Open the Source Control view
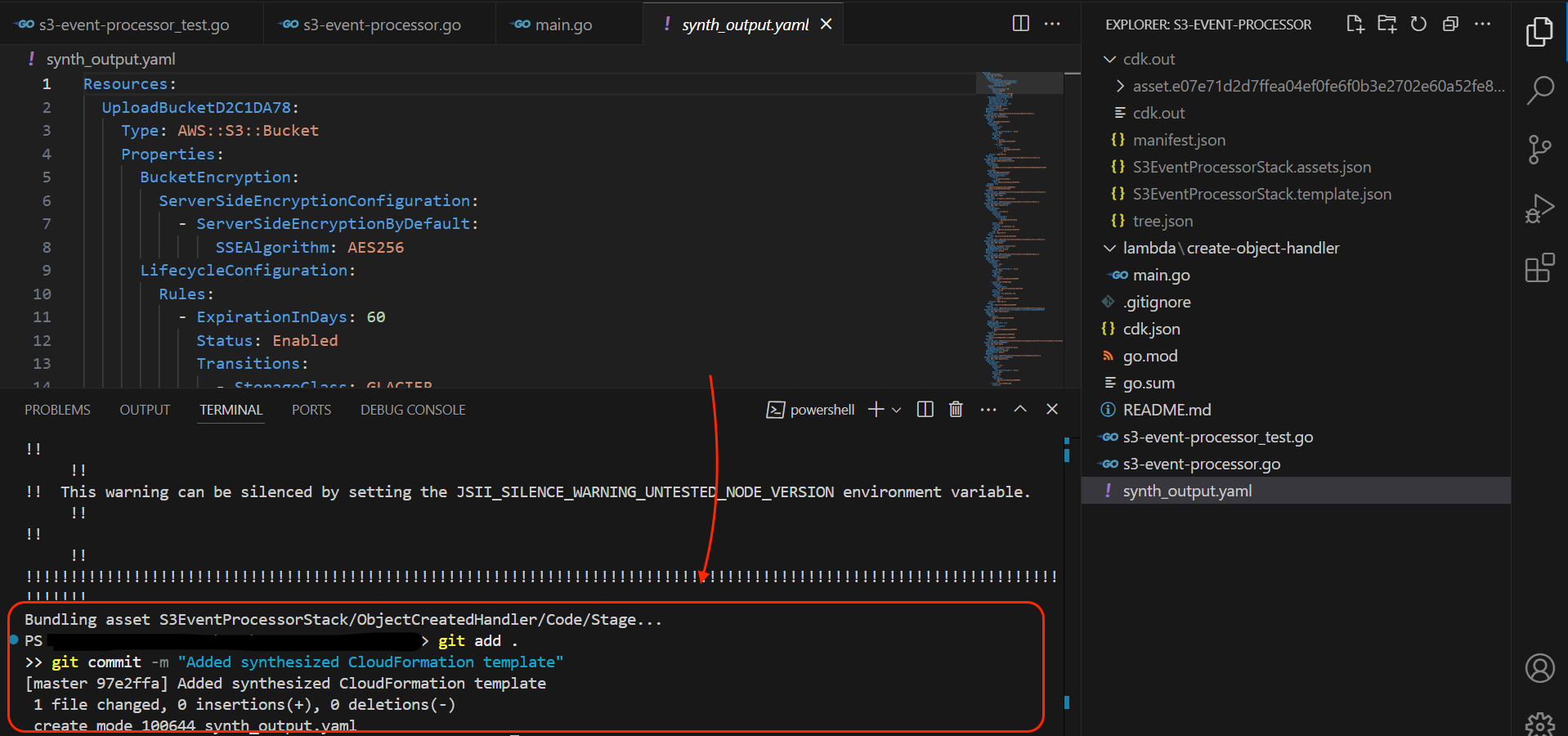 click(1539, 150)
